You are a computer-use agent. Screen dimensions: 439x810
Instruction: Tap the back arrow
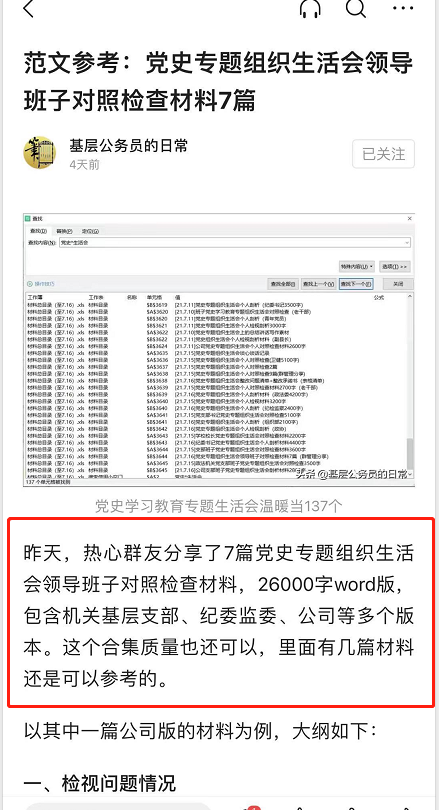click(28, 8)
